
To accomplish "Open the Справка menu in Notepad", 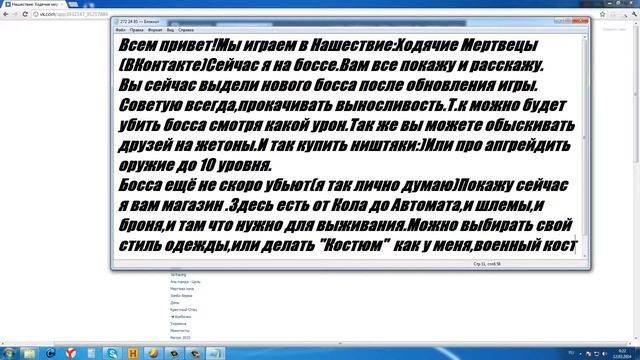I will [186, 30].
